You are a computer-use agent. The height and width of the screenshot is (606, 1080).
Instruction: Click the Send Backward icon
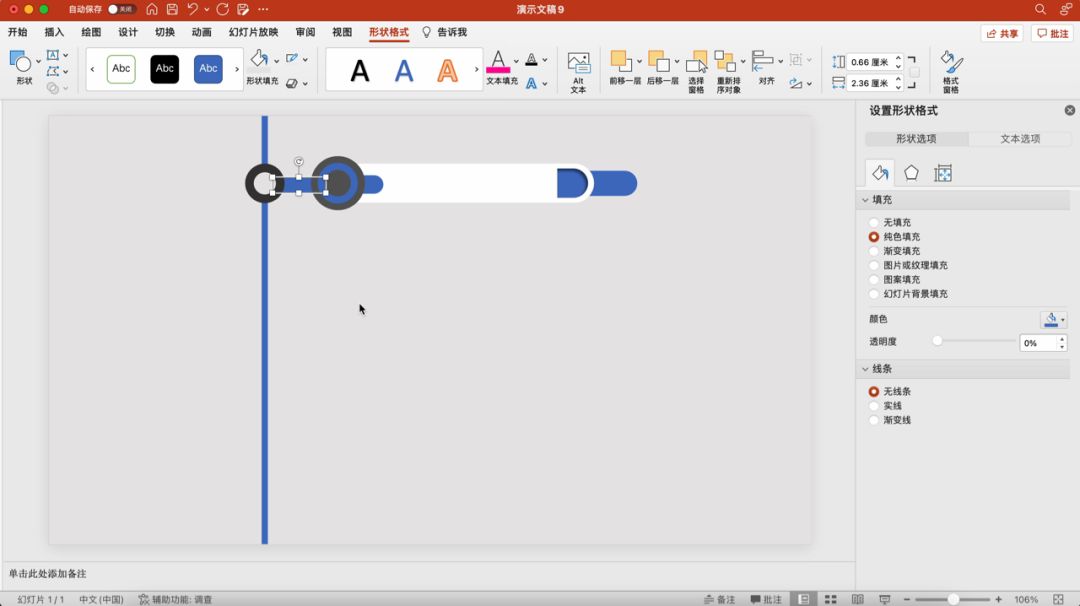point(658,61)
